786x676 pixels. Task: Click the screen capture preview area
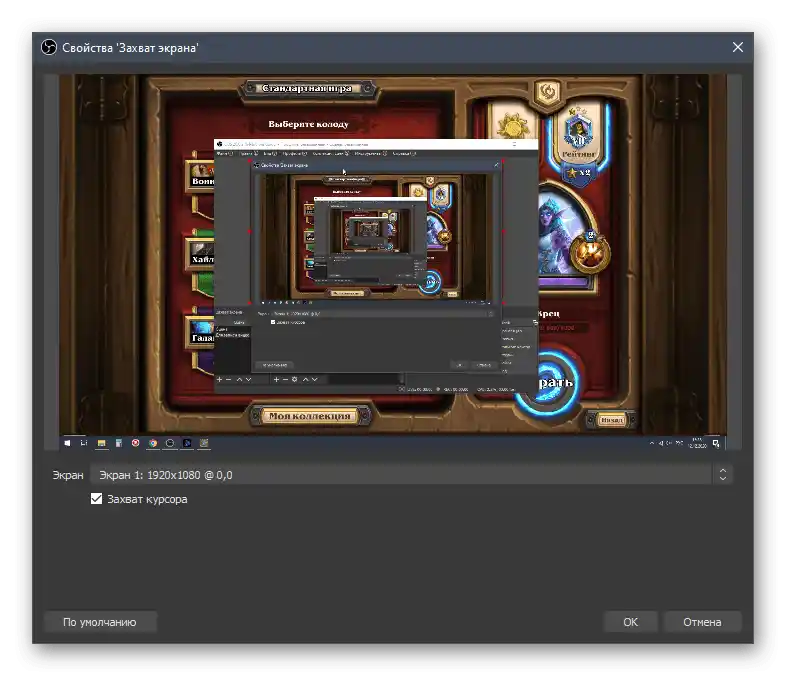click(x=393, y=262)
